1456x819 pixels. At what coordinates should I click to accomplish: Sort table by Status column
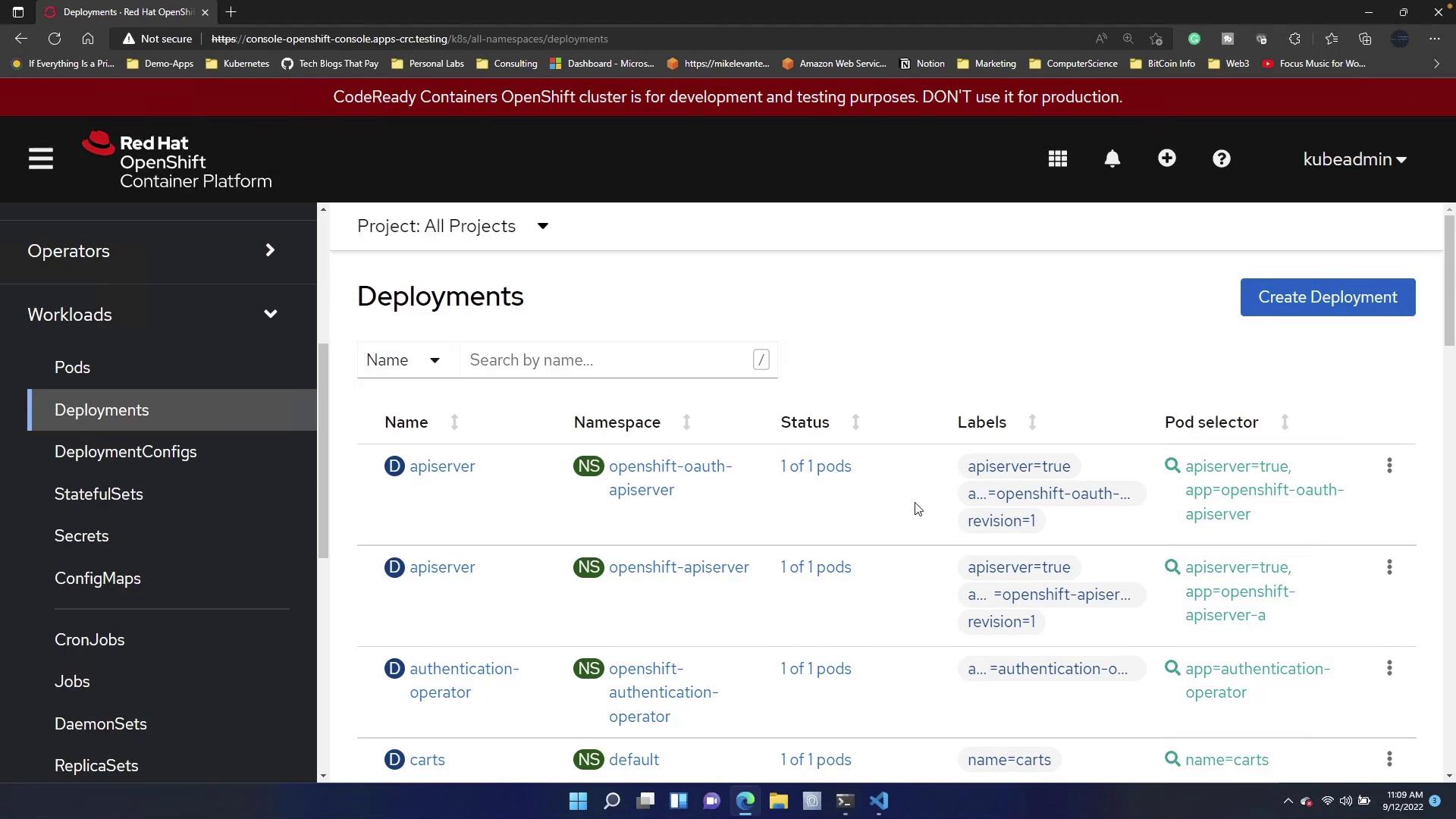[855, 422]
